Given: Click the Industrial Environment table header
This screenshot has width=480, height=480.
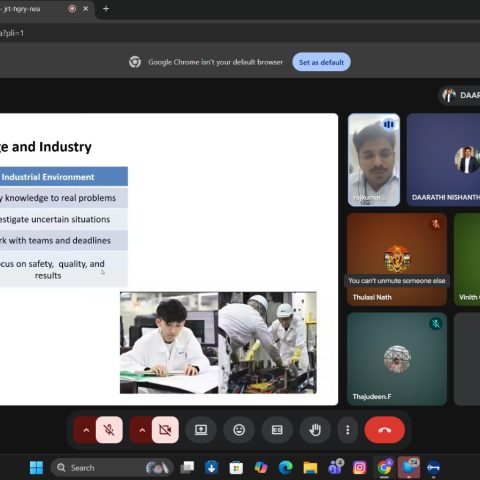Looking at the screenshot, I should (x=64, y=177).
